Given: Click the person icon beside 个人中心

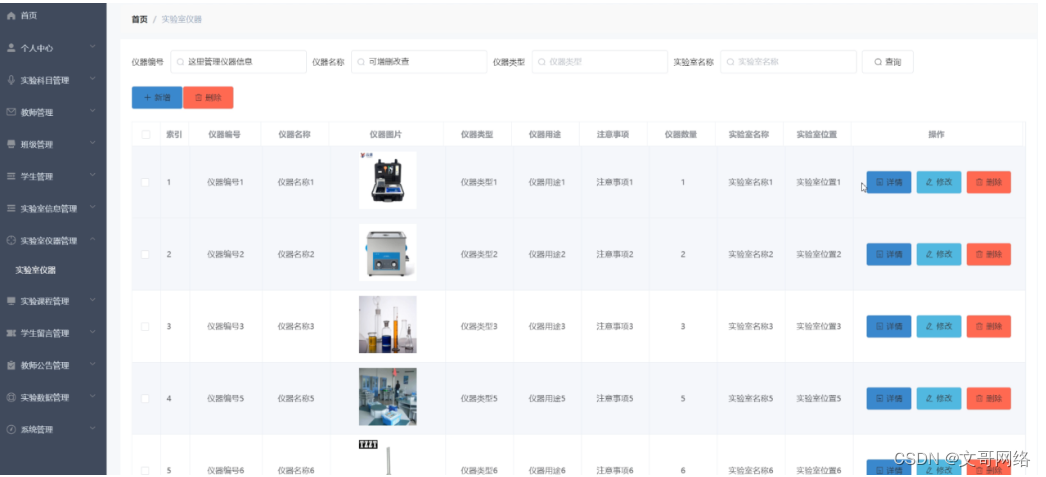Looking at the screenshot, I should click(x=11, y=48).
